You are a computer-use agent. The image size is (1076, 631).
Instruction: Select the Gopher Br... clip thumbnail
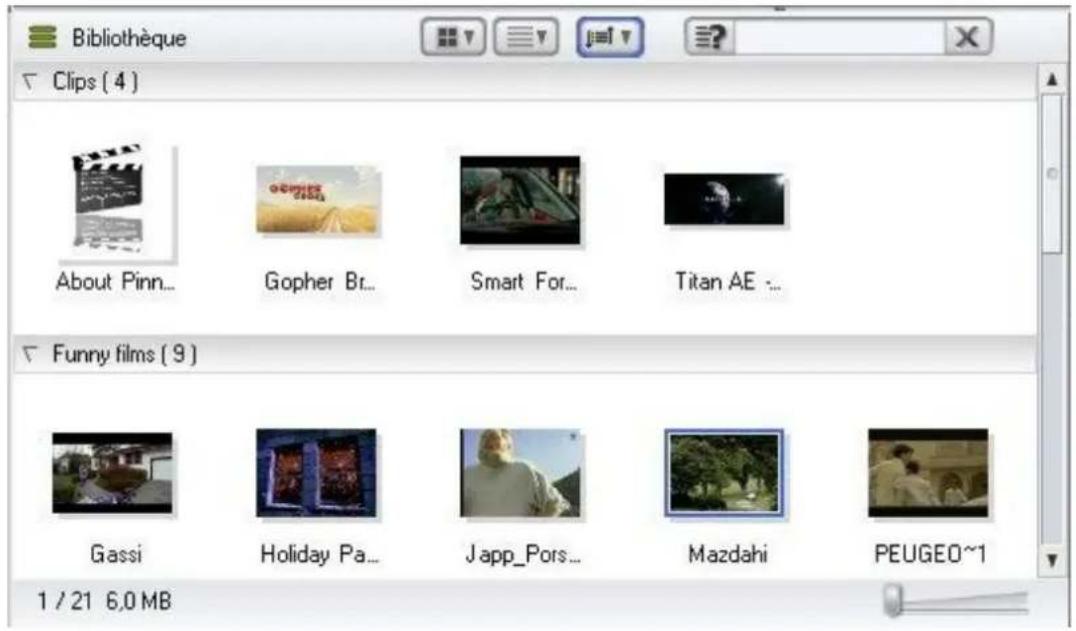click(318, 200)
